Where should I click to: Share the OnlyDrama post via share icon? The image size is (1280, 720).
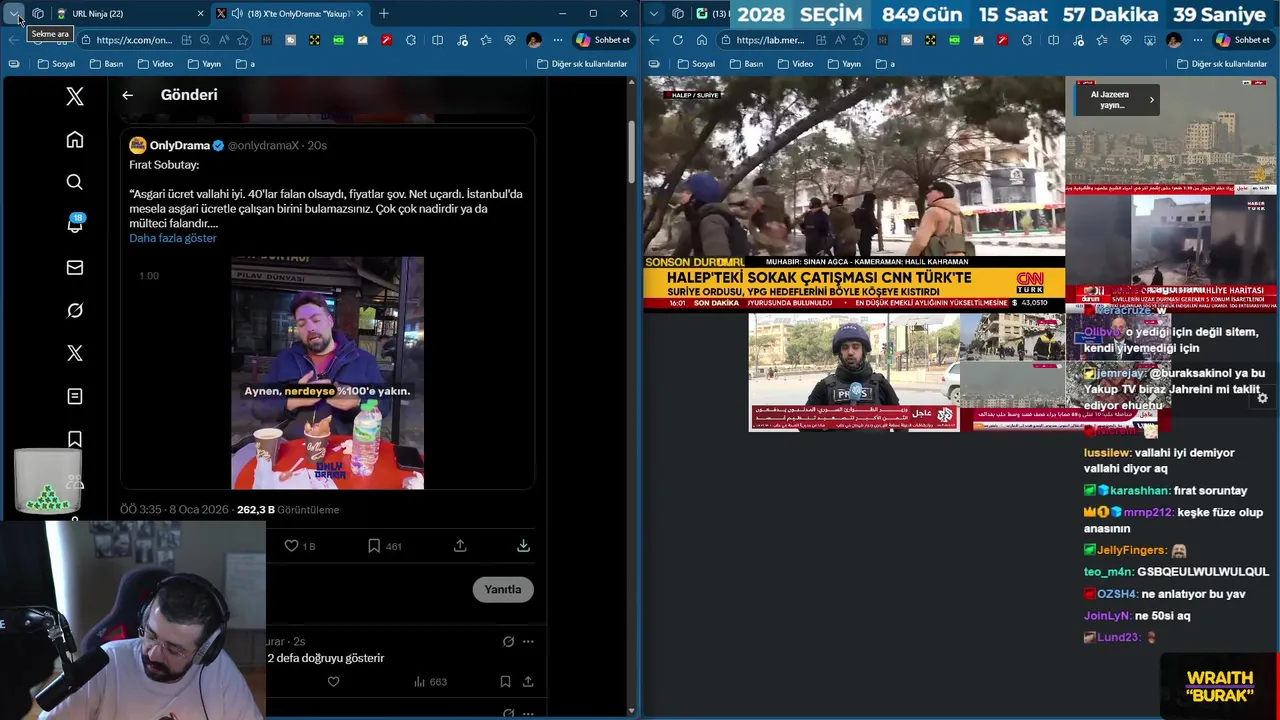(x=460, y=546)
